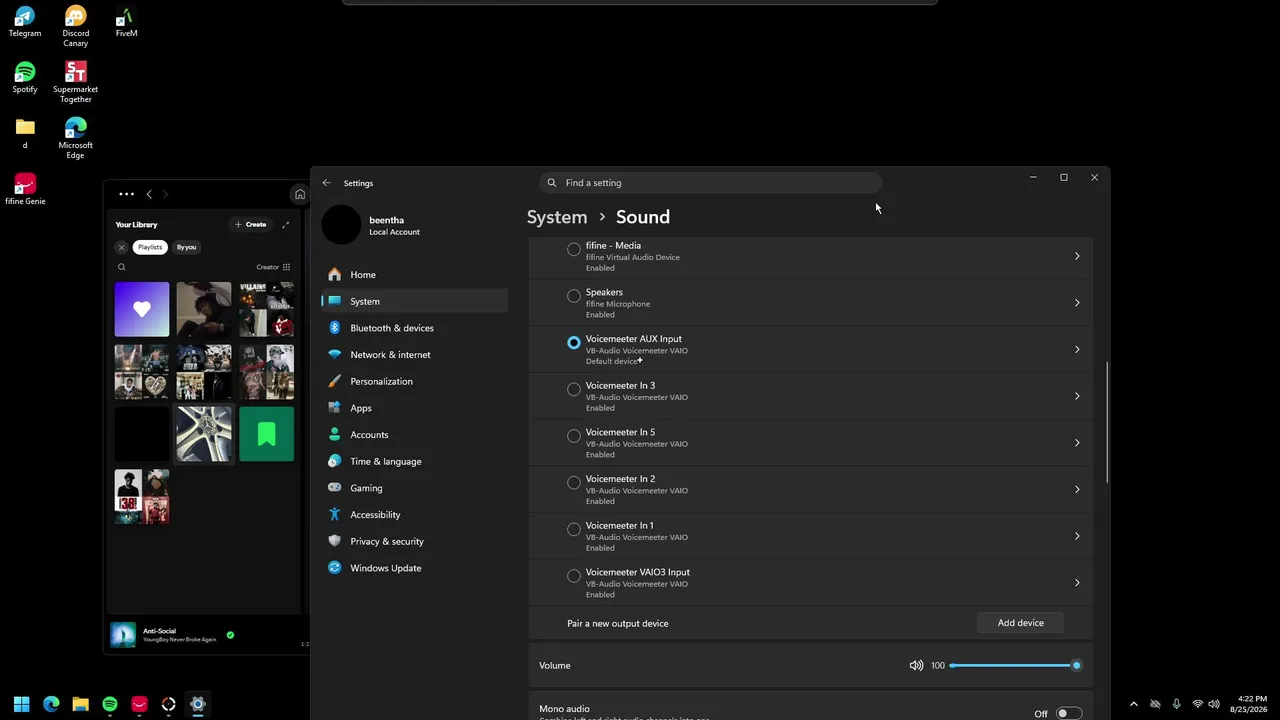Screen dimensions: 1280x720
Task: Filter Spotify library By you
Action: [x=186, y=247]
